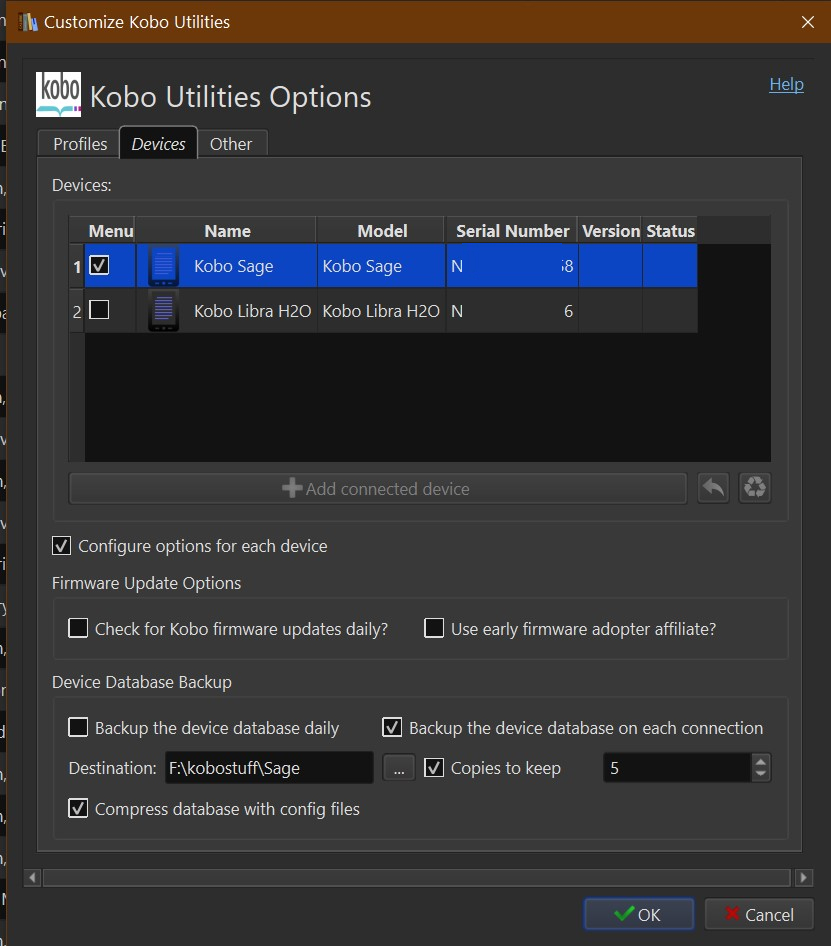This screenshot has height=946, width=831.
Task: Open destination folder browse button
Action: (398, 768)
